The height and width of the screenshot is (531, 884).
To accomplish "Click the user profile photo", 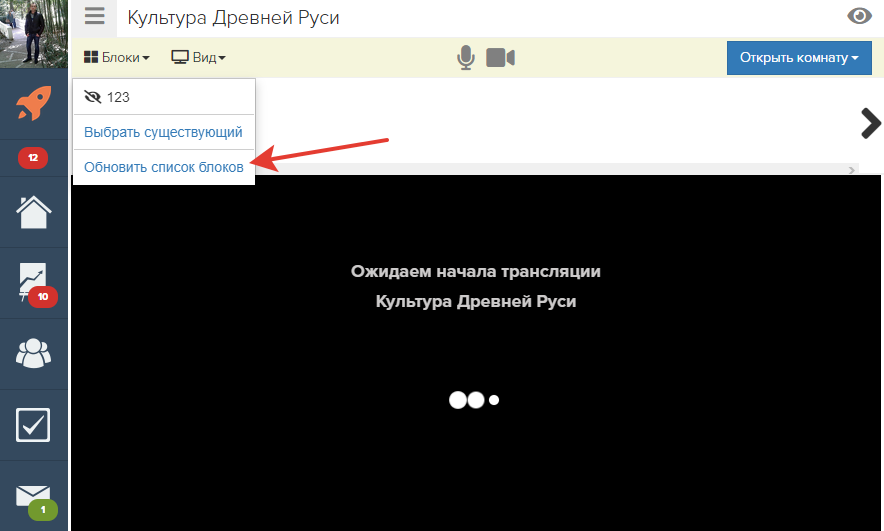I will click(x=34, y=34).
